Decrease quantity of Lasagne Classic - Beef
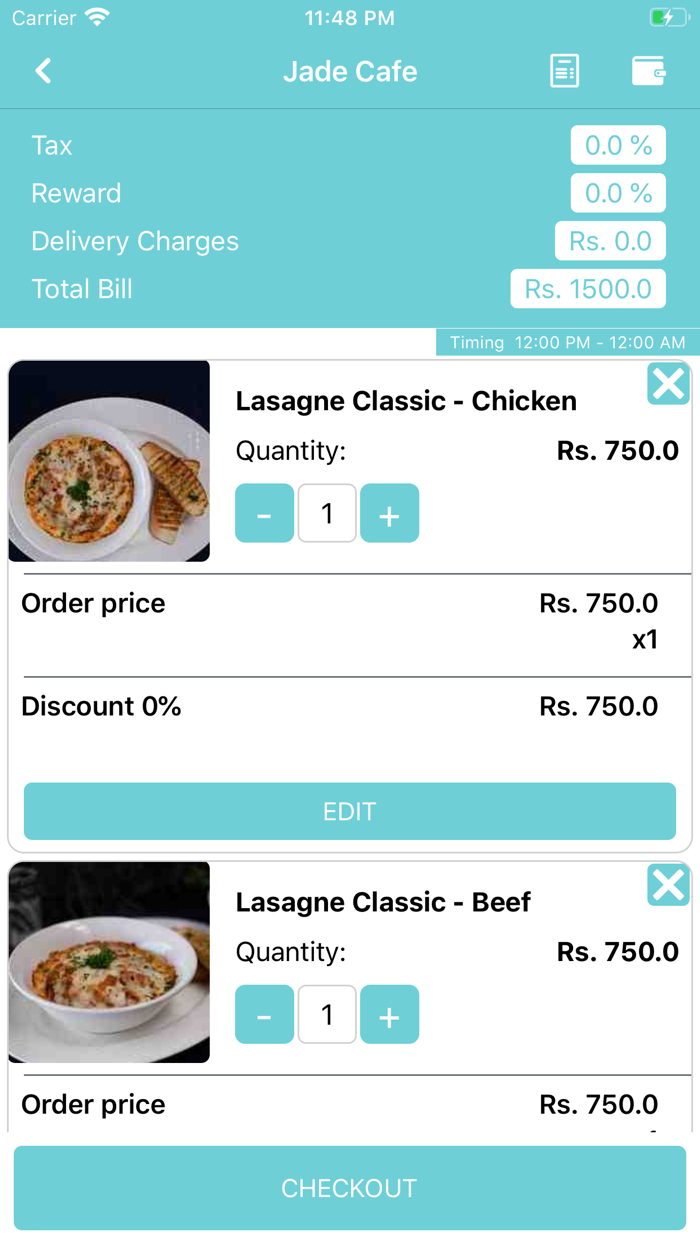Viewport: 700px width, 1244px height. click(x=264, y=1015)
